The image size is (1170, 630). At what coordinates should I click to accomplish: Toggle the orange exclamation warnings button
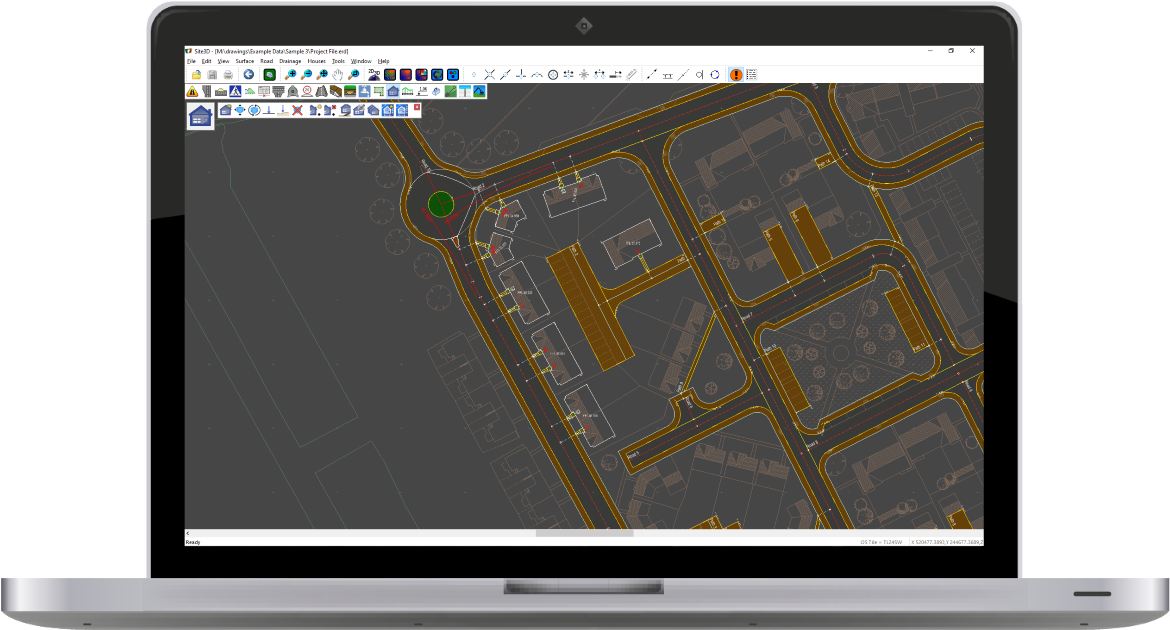click(x=736, y=75)
